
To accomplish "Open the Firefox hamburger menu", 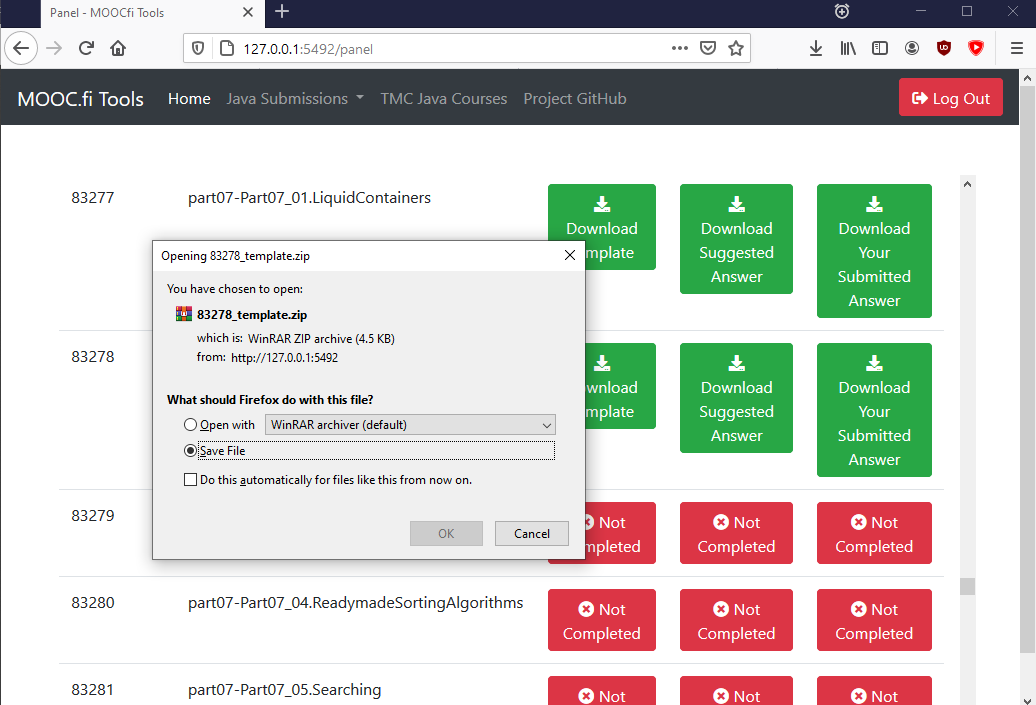I will [1017, 48].
